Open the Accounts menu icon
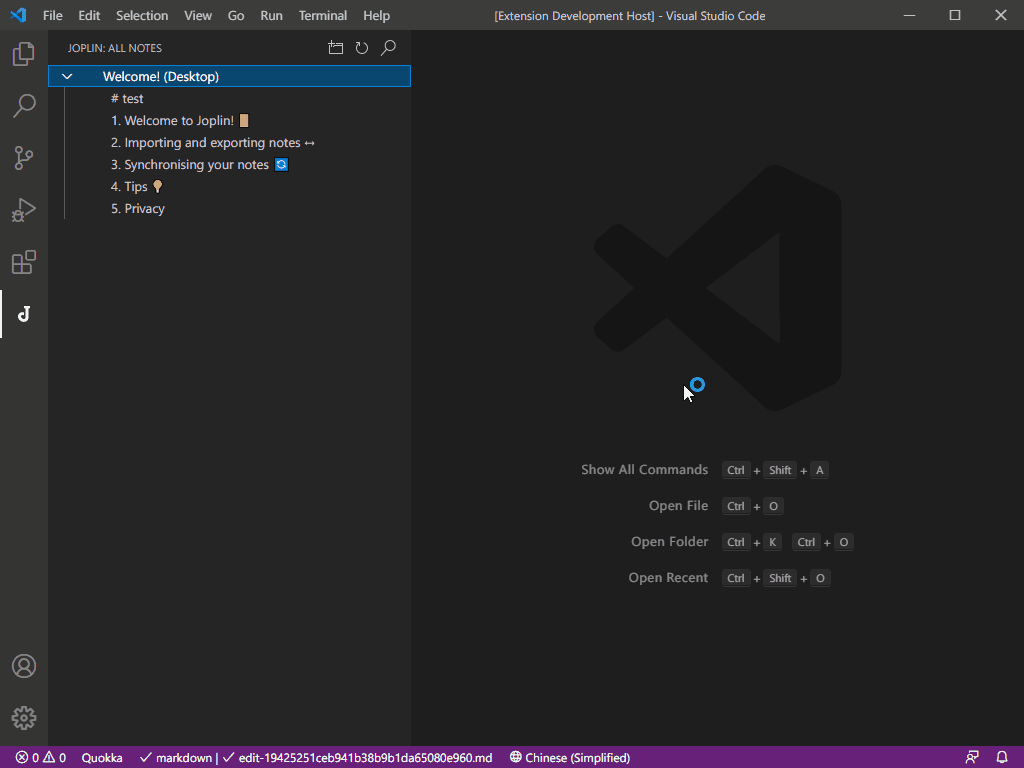This screenshot has height=768, width=1024. click(x=24, y=666)
